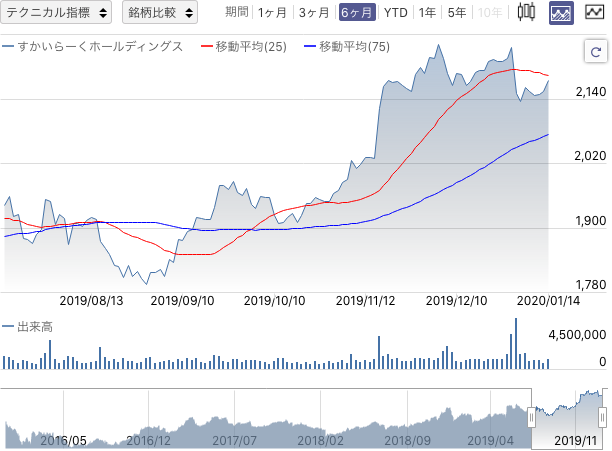Open the テクニカル指標 dropdown
The height and width of the screenshot is (451, 612).
56,12
